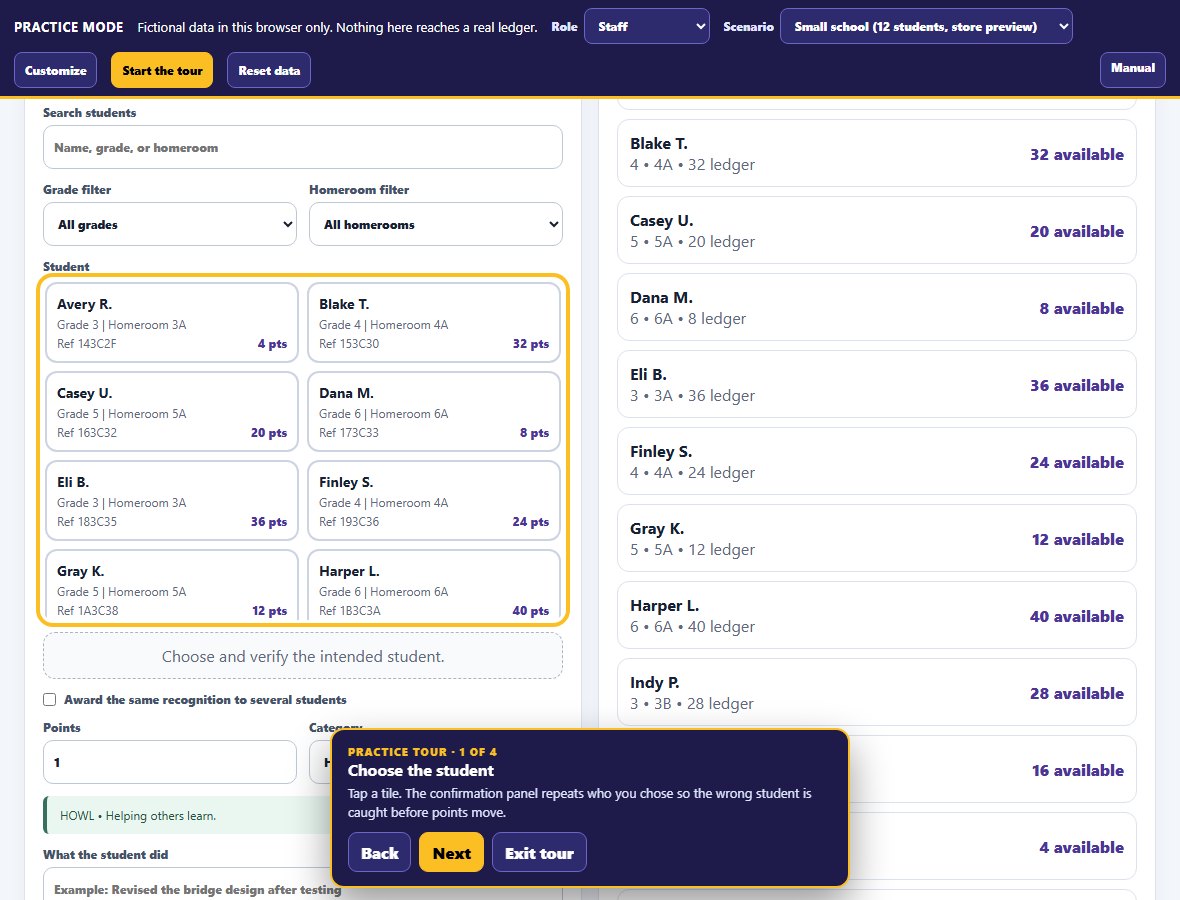The height and width of the screenshot is (900, 1180).
Task: Open Harper L. row with 40 available
Action: pyautogui.click(x=877, y=616)
